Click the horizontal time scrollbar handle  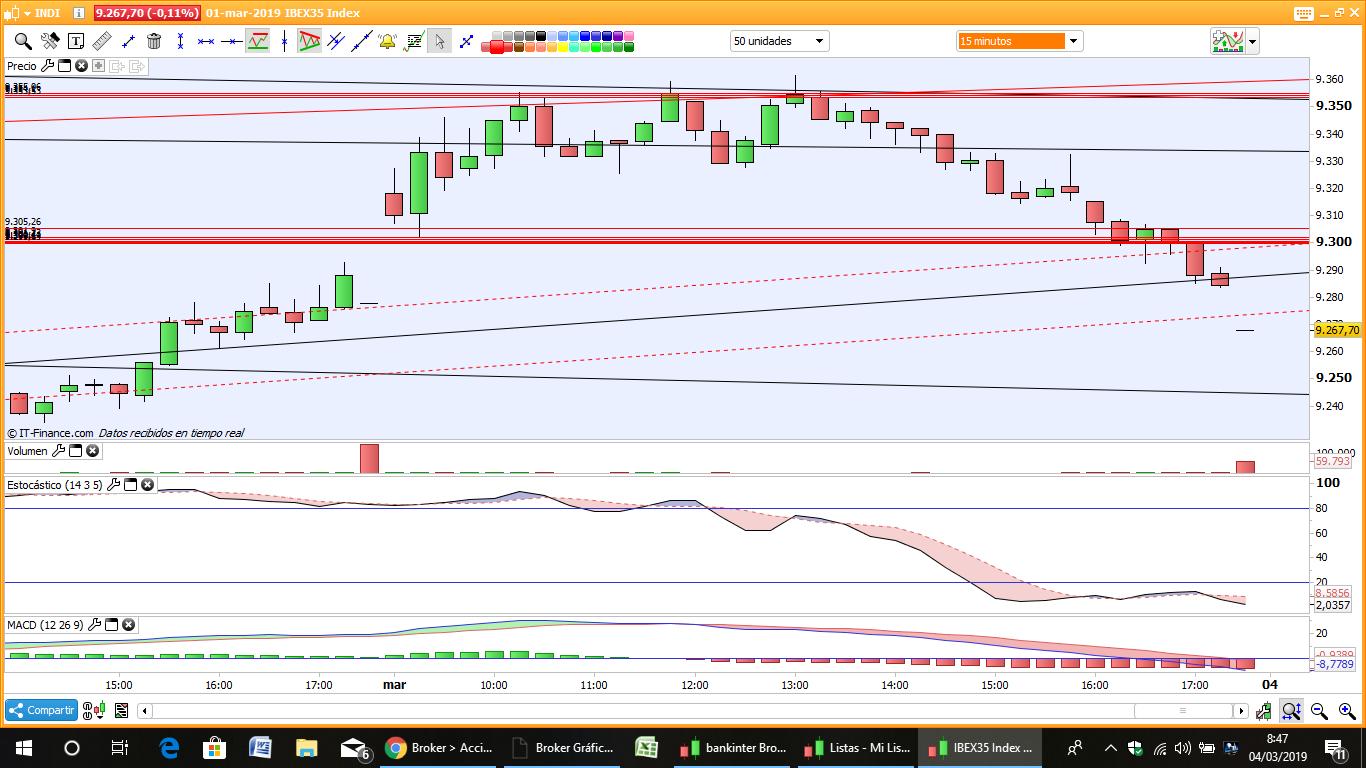1183,711
